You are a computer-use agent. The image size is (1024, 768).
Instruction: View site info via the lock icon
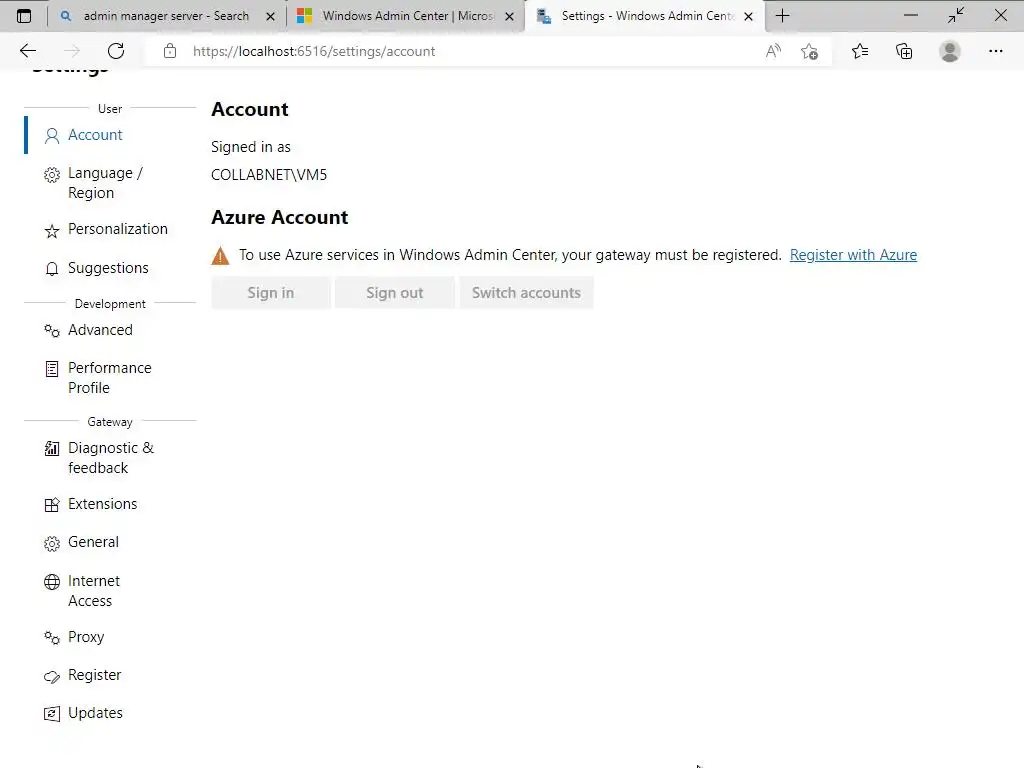tap(170, 51)
